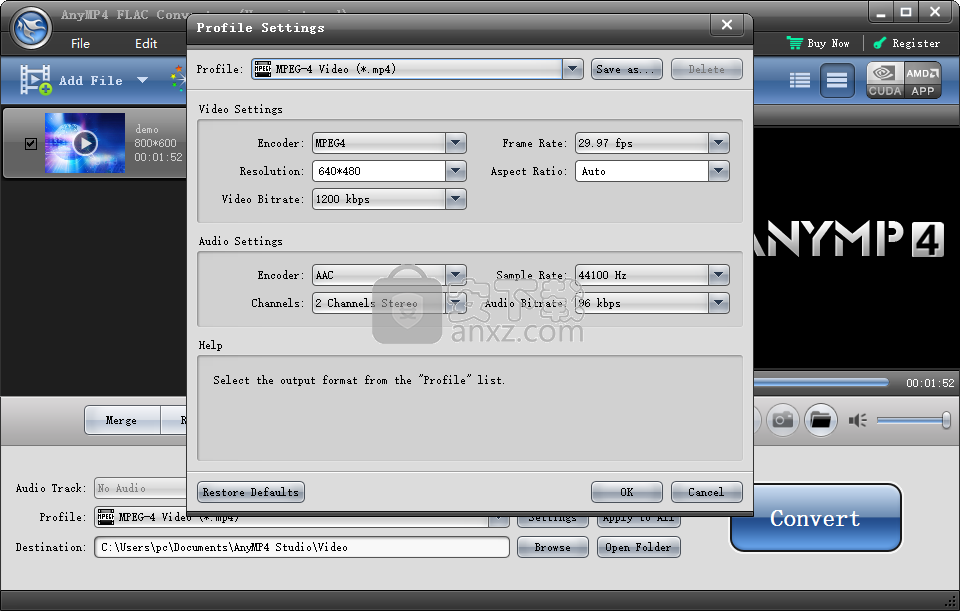
Task: Click the Add File label
Action: click(91, 80)
